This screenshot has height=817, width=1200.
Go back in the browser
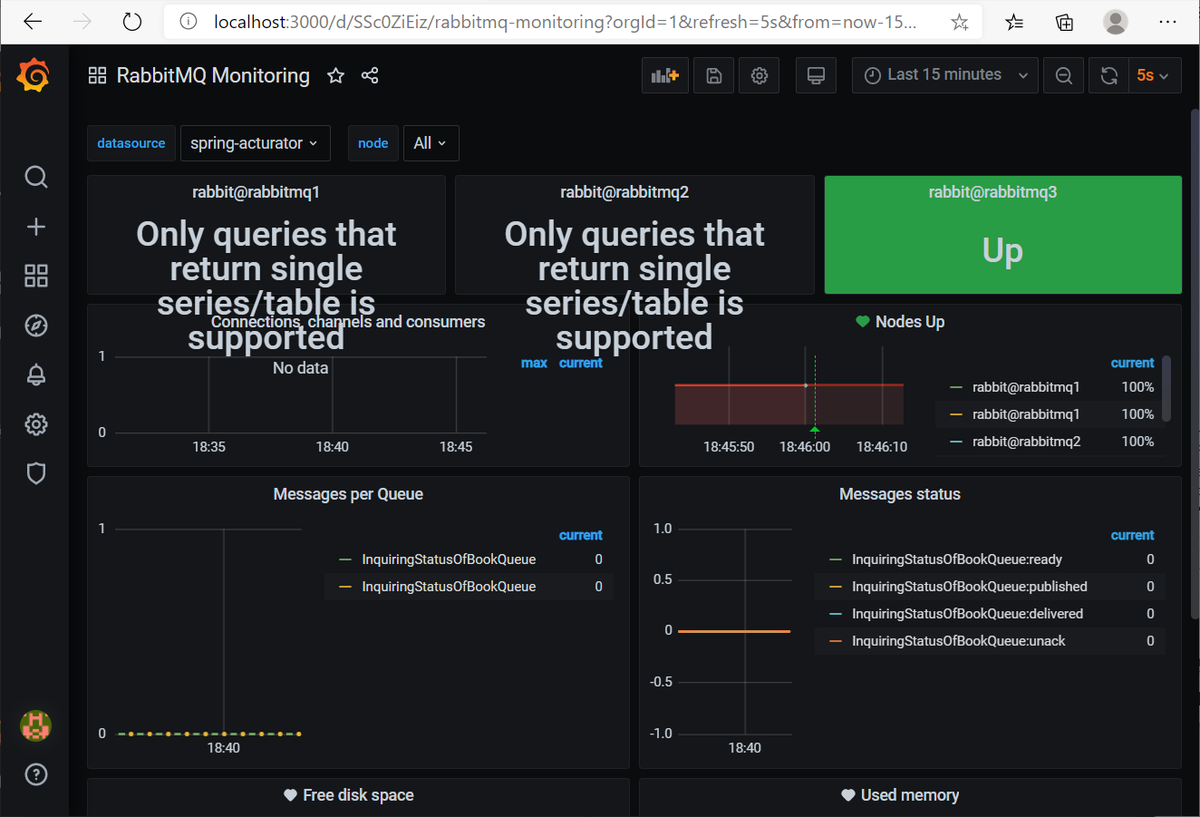tap(32, 21)
